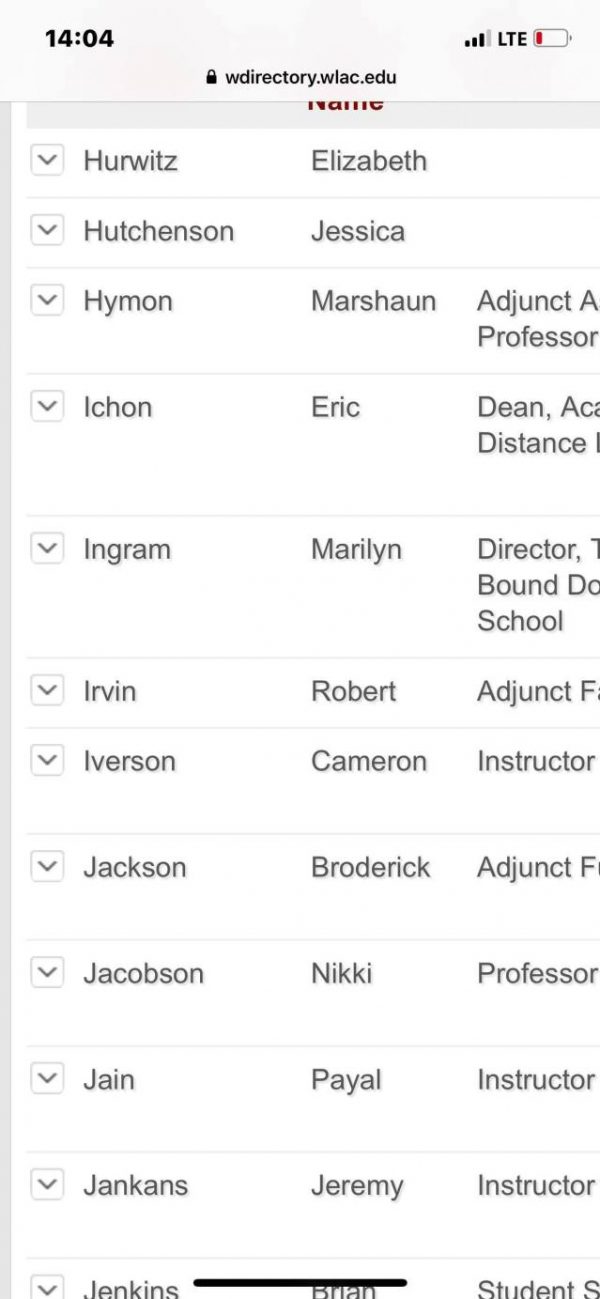Select the Hurwitz last name cell
The height and width of the screenshot is (1299, 600).
[x=130, y=161]
